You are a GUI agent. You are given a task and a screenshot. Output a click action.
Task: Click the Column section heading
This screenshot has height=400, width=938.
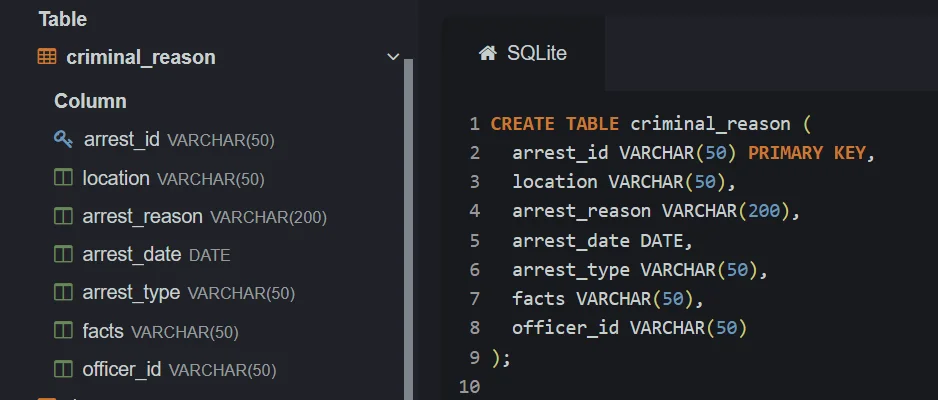90,101
